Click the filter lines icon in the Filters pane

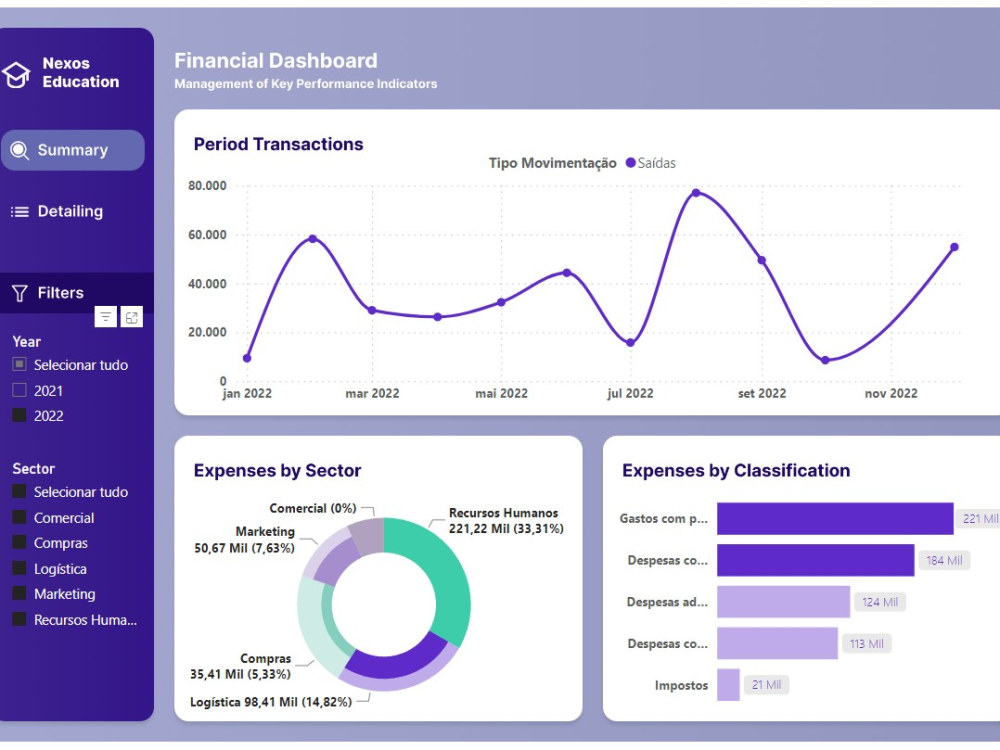105,316
